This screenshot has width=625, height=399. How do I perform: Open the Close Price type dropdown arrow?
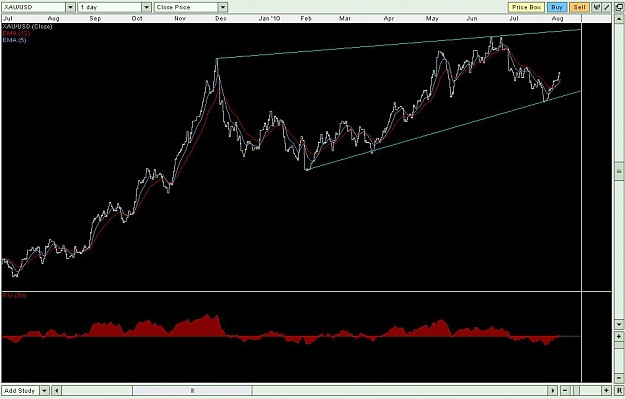tap(223, 7)
